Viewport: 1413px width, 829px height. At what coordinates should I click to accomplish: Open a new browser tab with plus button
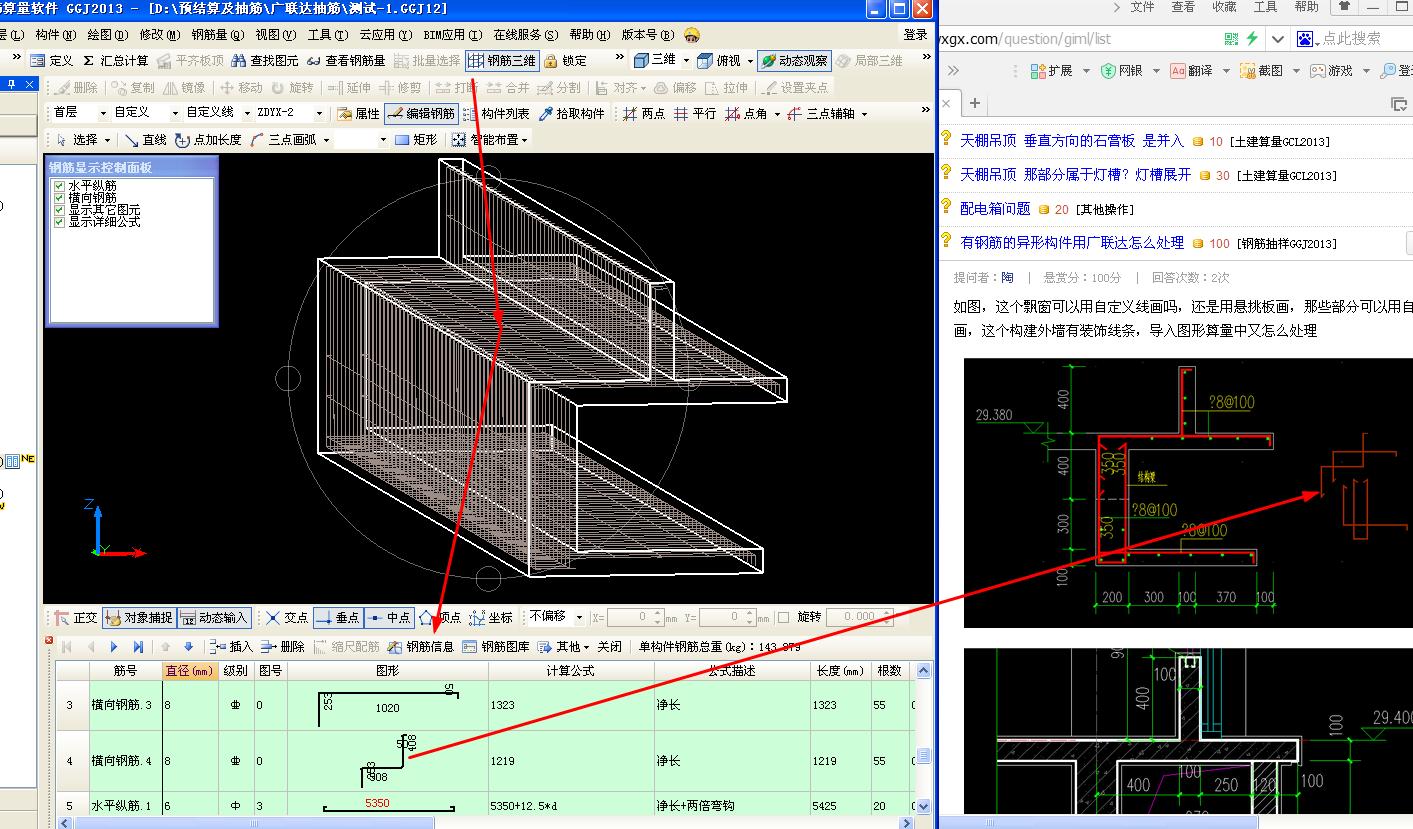974,103
